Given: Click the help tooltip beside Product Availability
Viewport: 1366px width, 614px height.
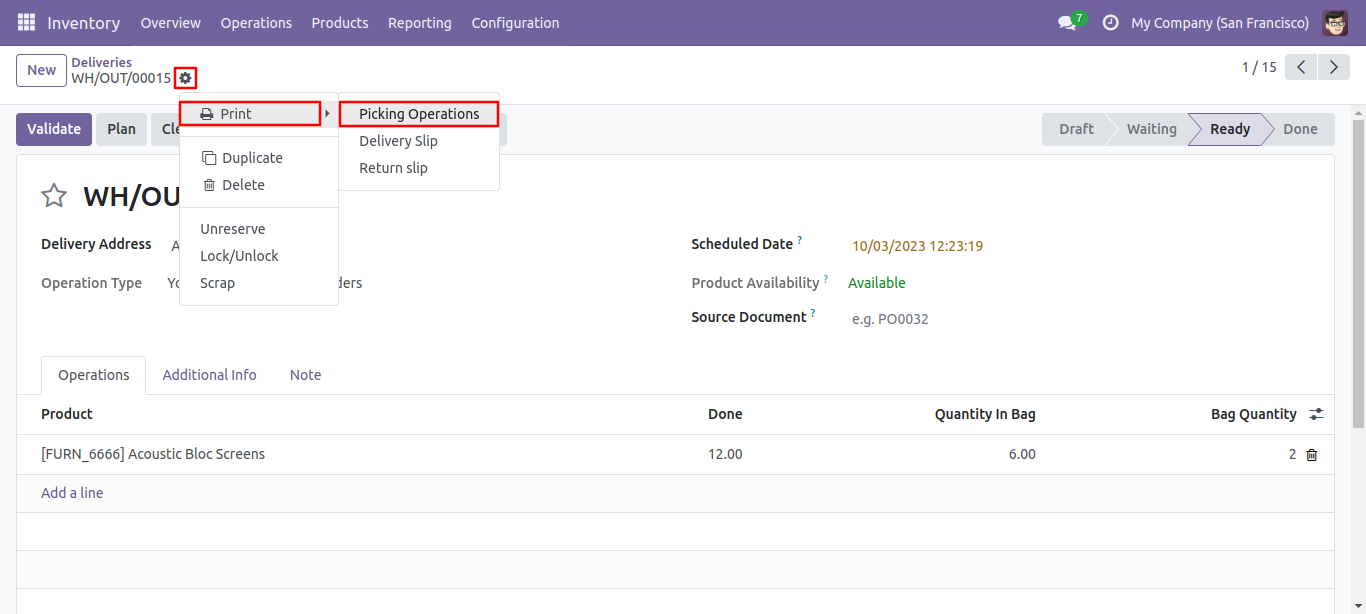Looking at the screenshot, I should 826,279.
